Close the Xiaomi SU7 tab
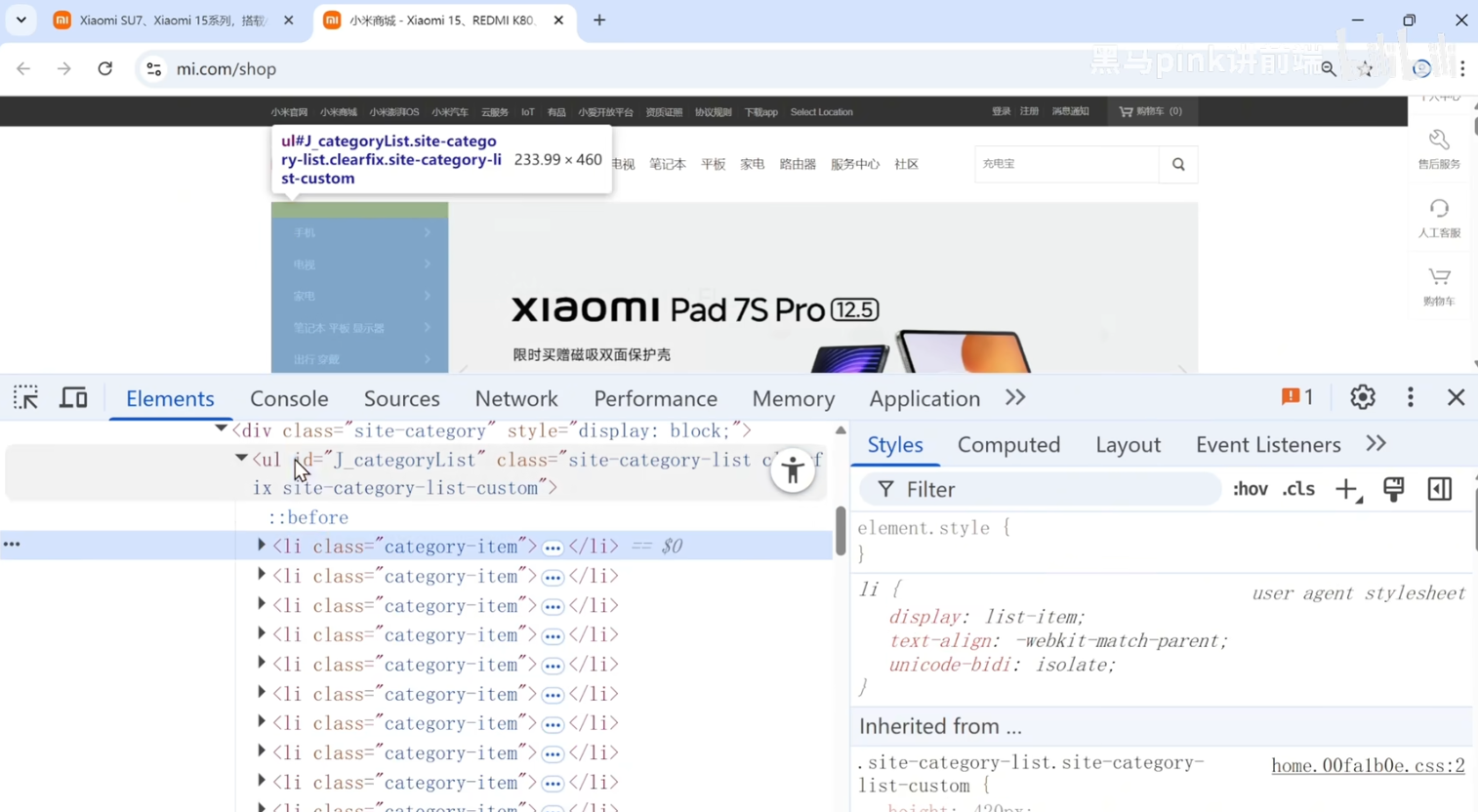Viewport: 1478px width, 812px height. click(288, 20)
